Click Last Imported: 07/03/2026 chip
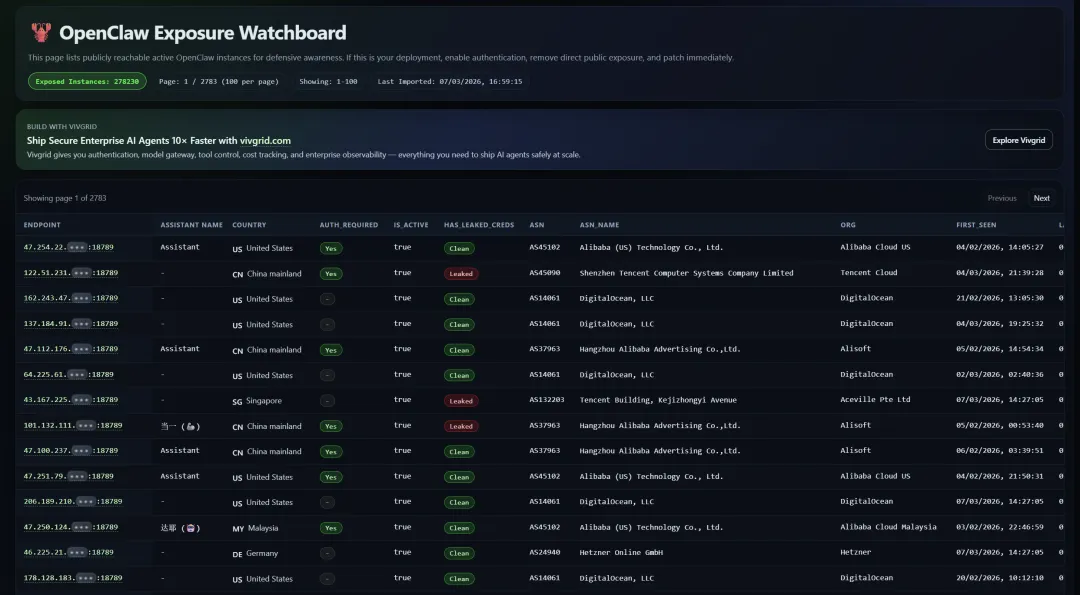The image size is (1080, 595). [x=450, y=81]
